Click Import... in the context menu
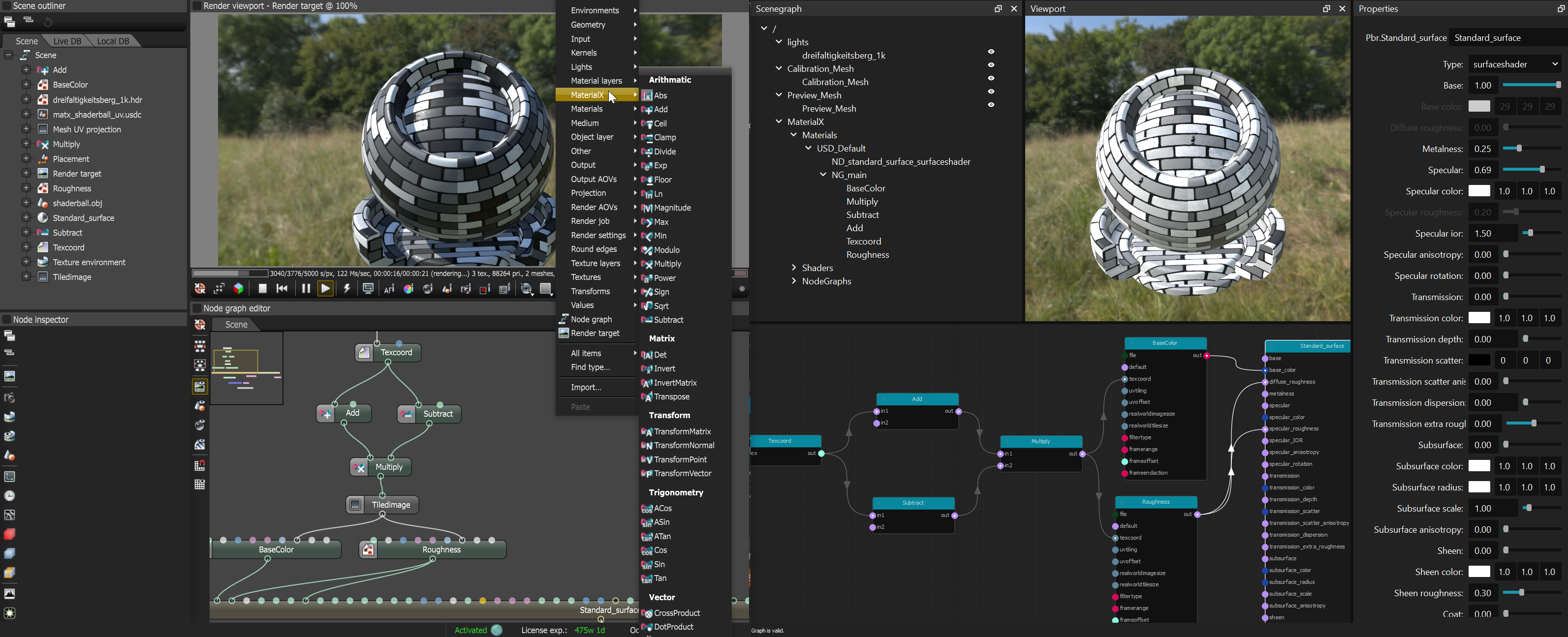The width and height of the screenshot is (1568, 637). pyautogui.click(x=586, y=388)
